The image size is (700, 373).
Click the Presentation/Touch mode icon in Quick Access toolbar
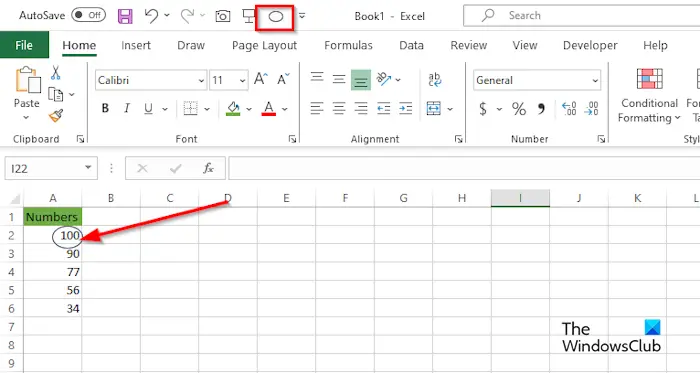(248, 16)
